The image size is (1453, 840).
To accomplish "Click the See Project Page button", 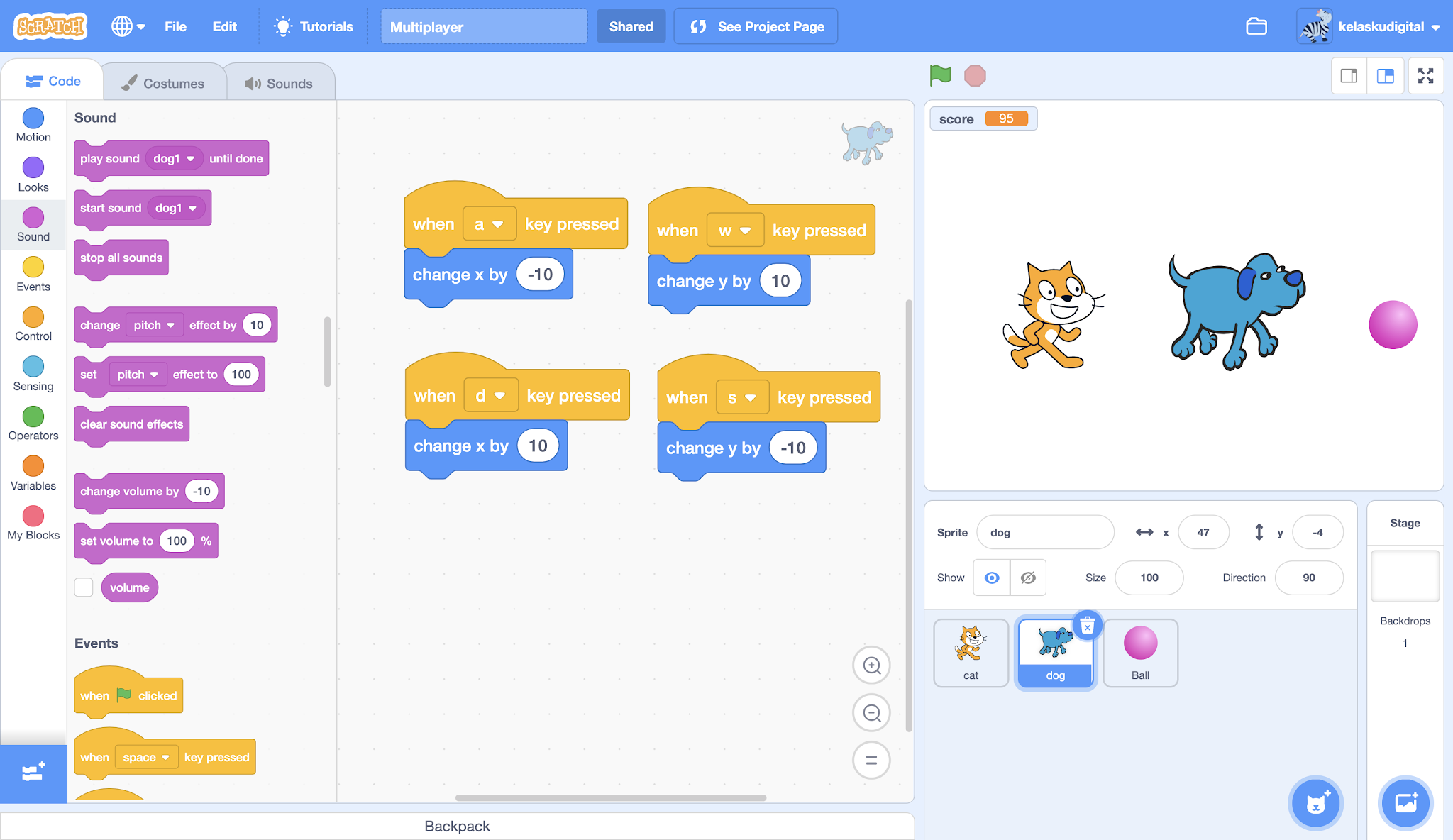I will click(756, 26).
